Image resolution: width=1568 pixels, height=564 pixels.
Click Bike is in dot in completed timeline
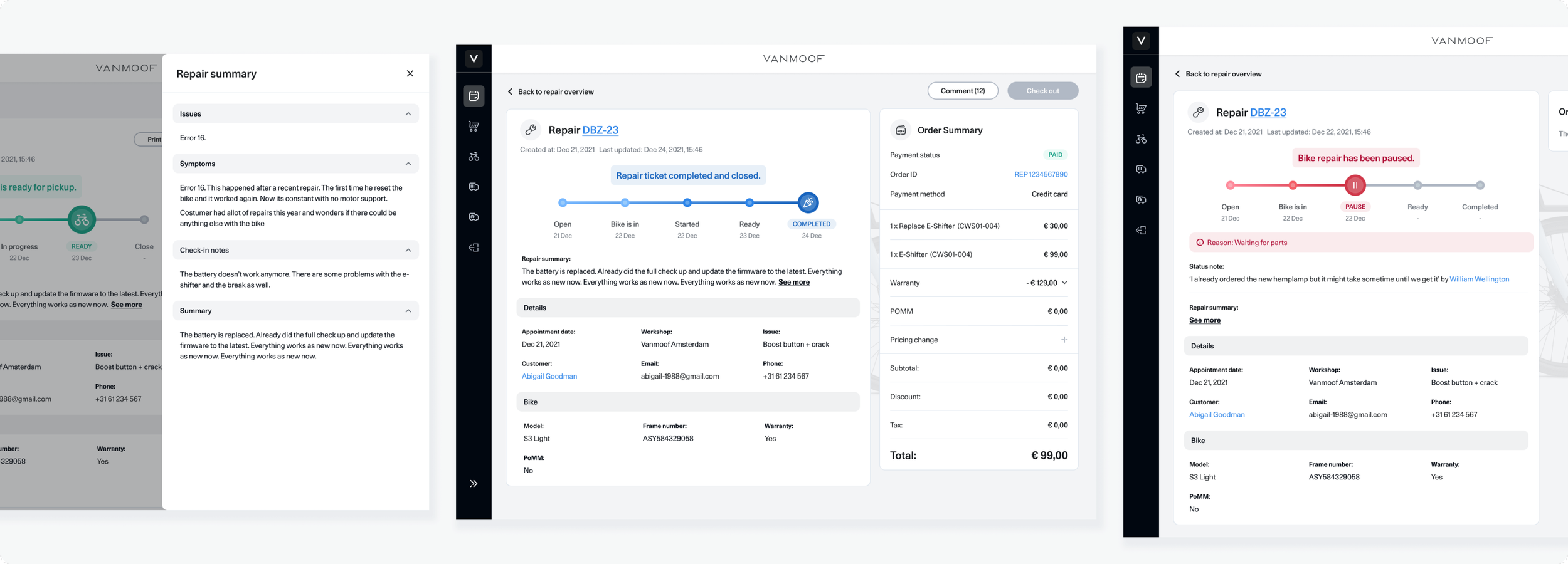click(x=625, y=202)
